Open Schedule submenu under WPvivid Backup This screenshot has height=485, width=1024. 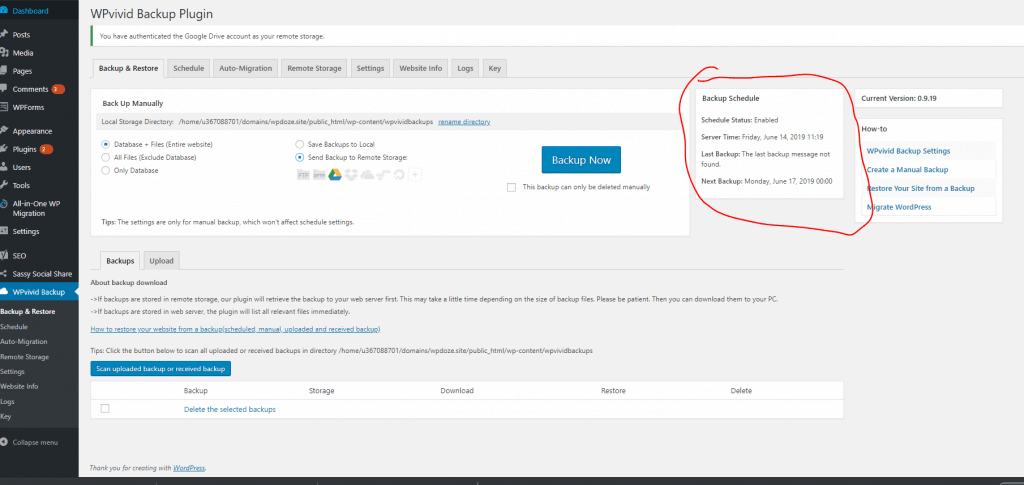(14, 326)
